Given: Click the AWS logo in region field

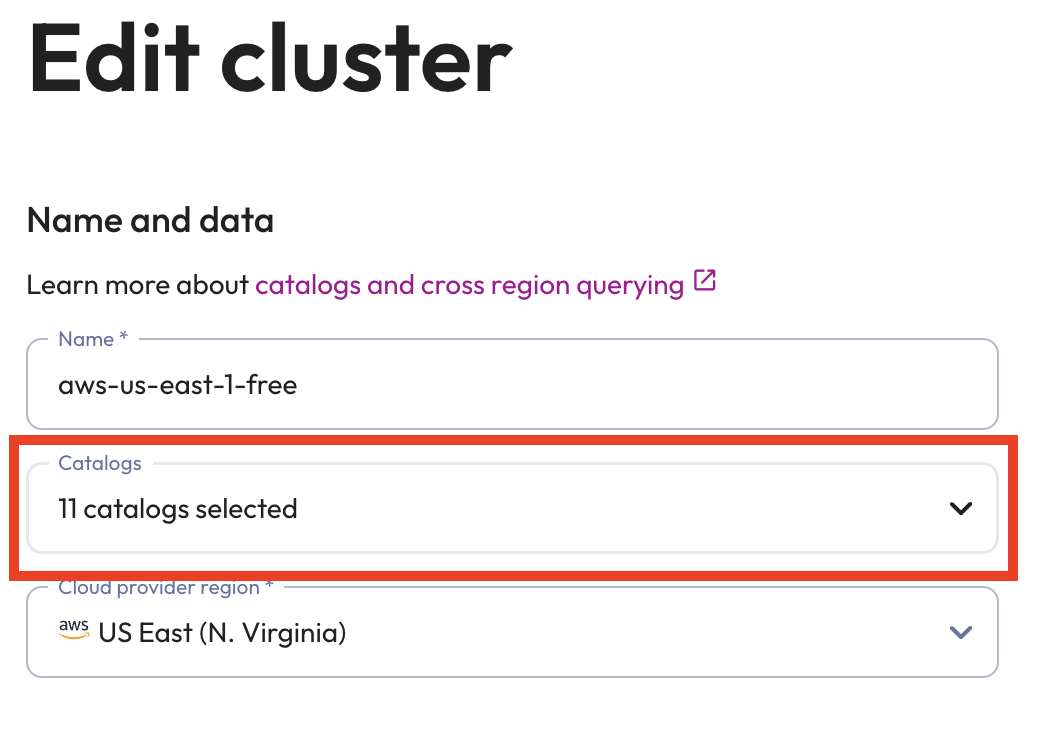Looking at the screenshot, I should tap(74, 630).
